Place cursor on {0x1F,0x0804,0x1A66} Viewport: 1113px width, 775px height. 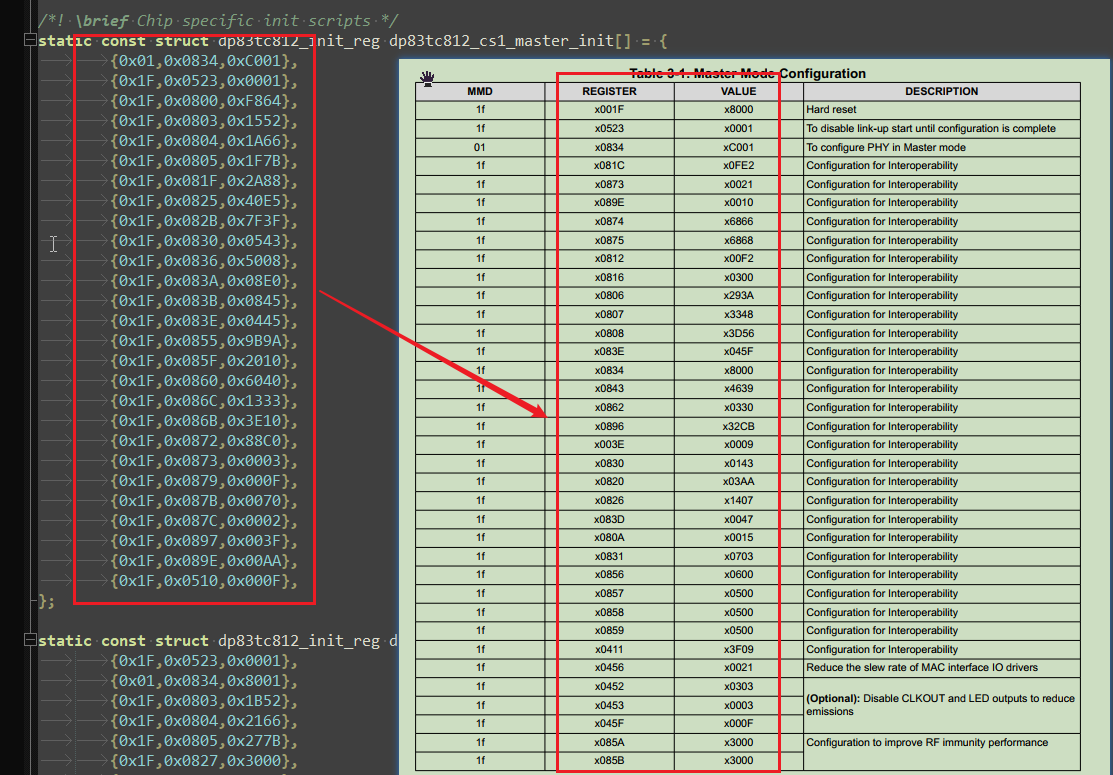204,141
